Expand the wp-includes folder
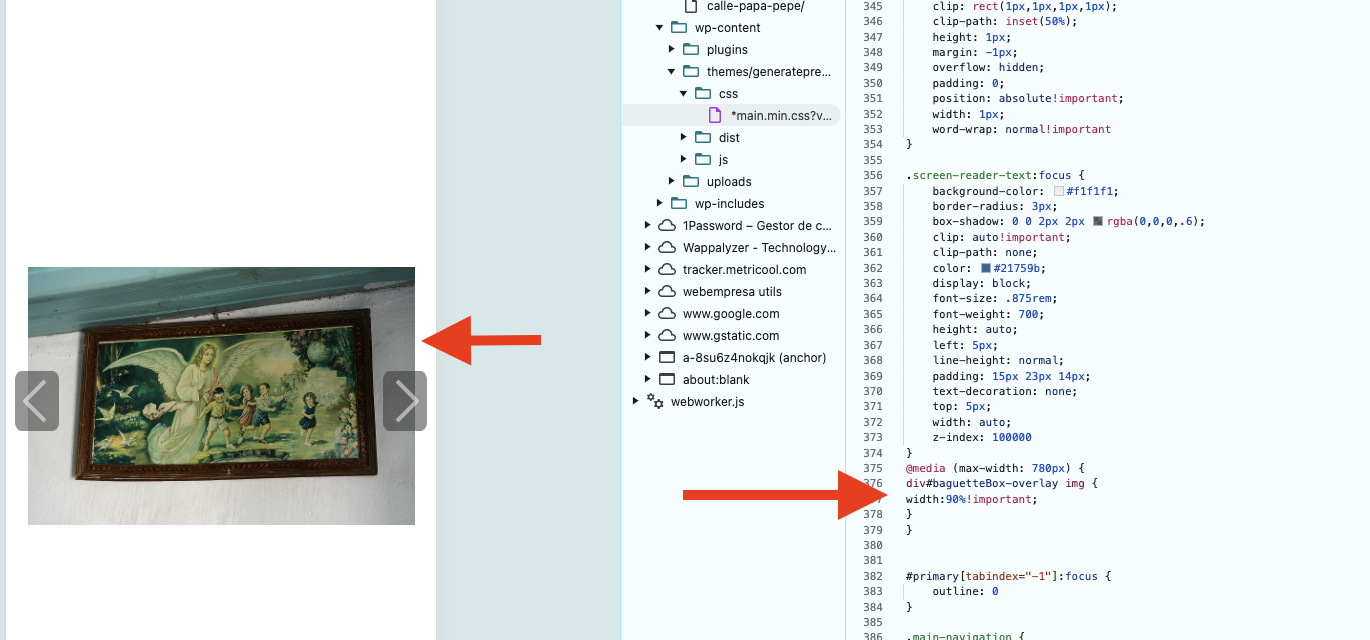The height and width of the screenshot is (640, 1370). pos(660,204)
